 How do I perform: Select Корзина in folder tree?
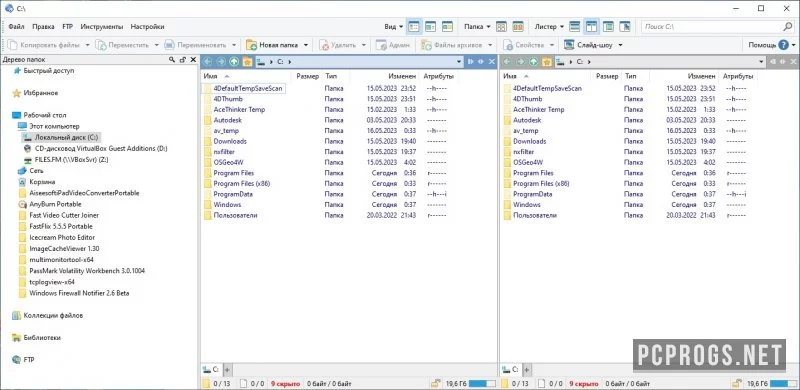(x=42, y=182)
